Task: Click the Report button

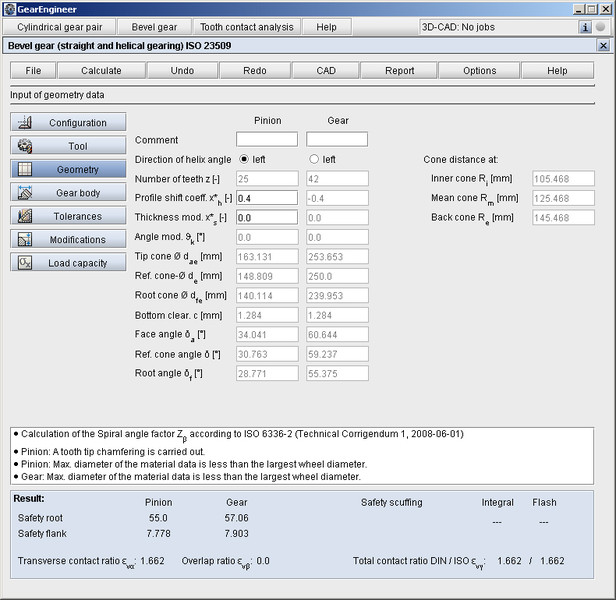Action: point(399,71)
